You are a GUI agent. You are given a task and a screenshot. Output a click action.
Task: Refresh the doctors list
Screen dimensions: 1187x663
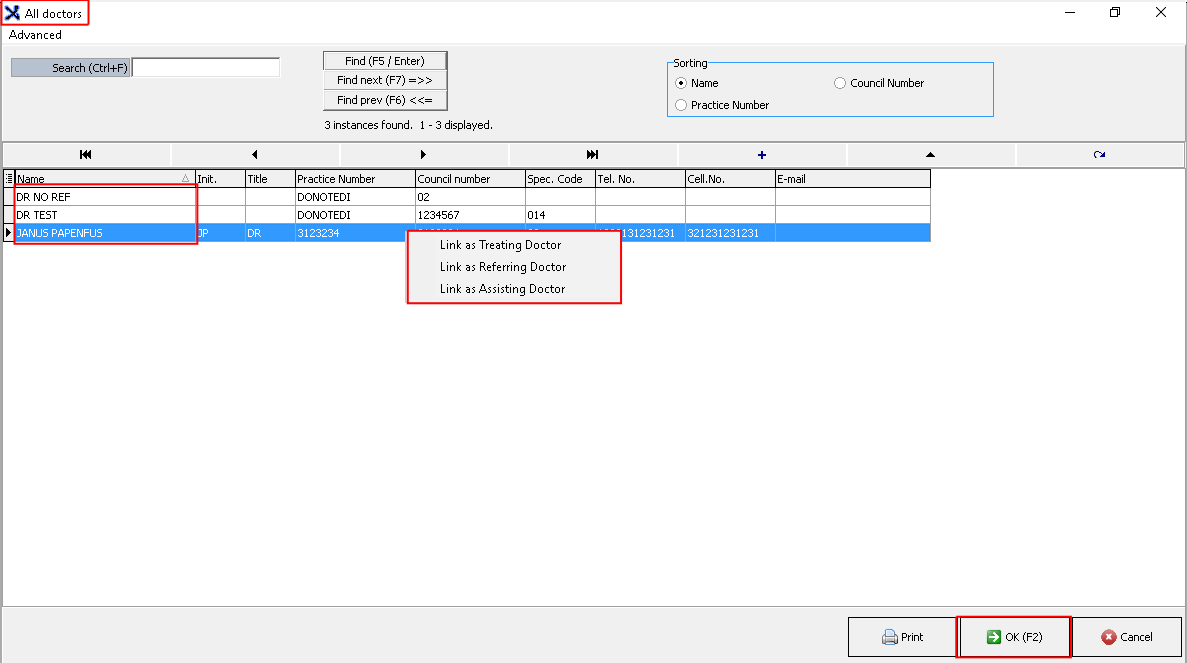[x=1099, y=155]
